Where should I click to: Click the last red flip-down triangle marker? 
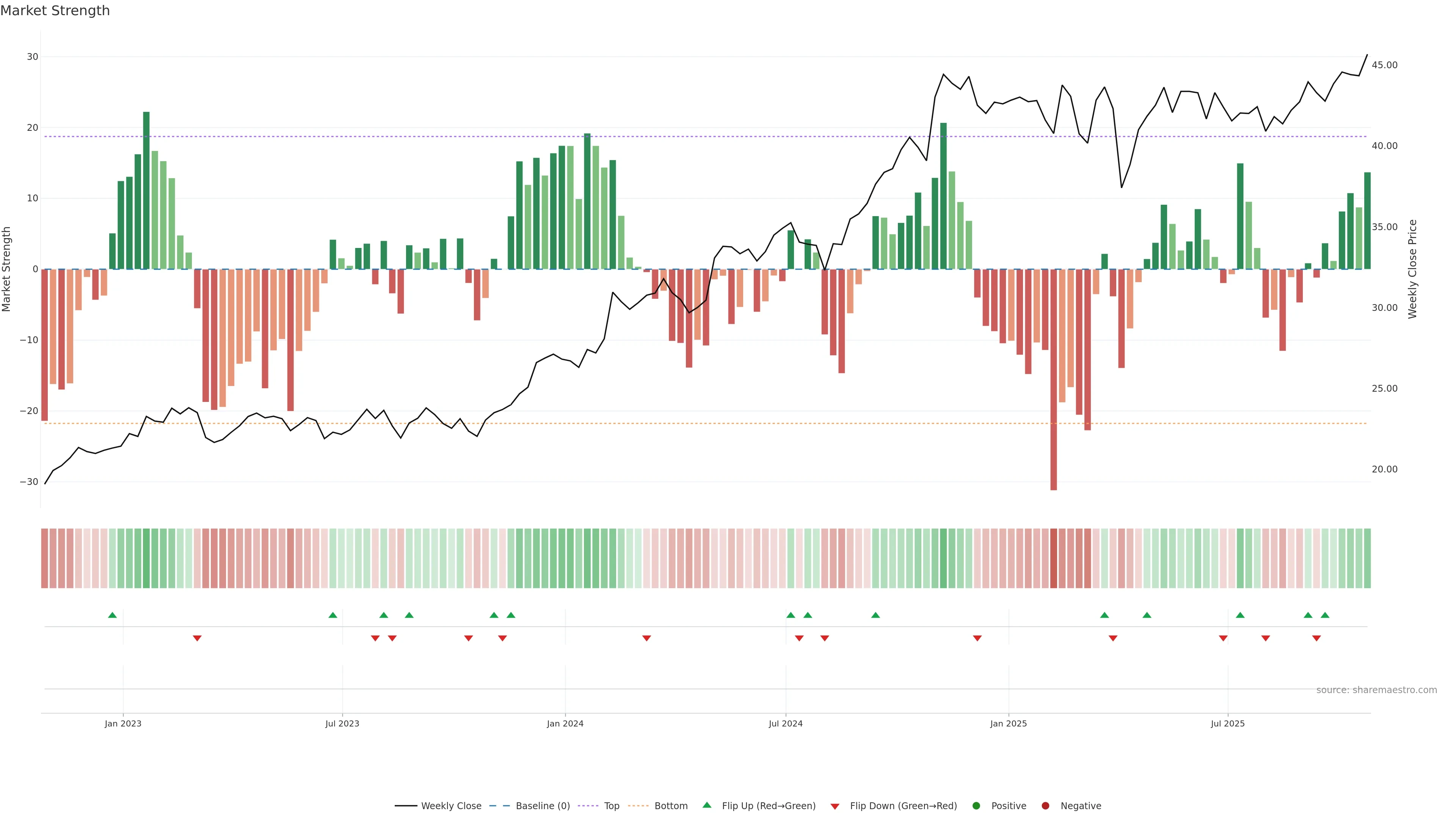coord(1316,638)
